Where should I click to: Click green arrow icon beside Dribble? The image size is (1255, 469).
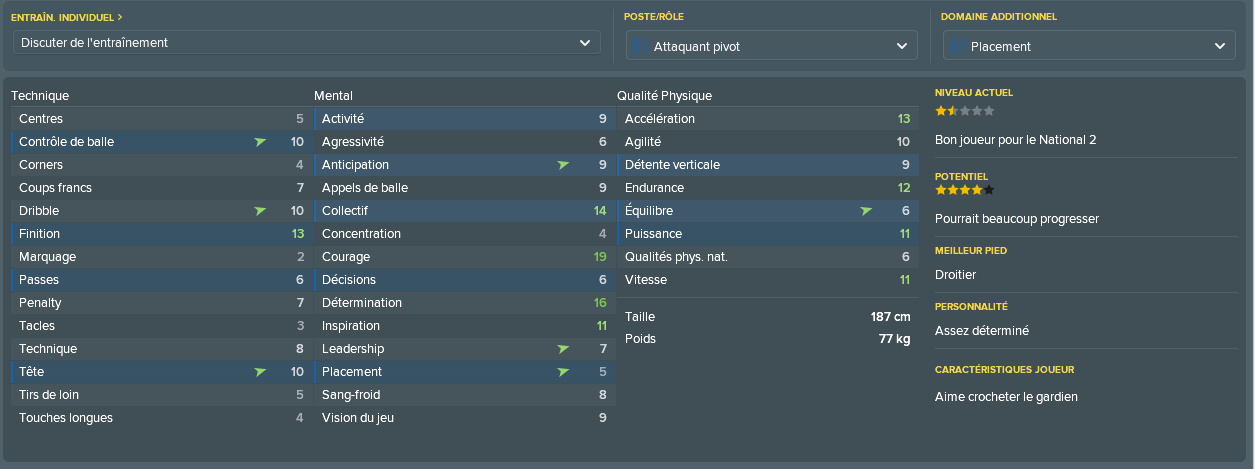[260, 211]
